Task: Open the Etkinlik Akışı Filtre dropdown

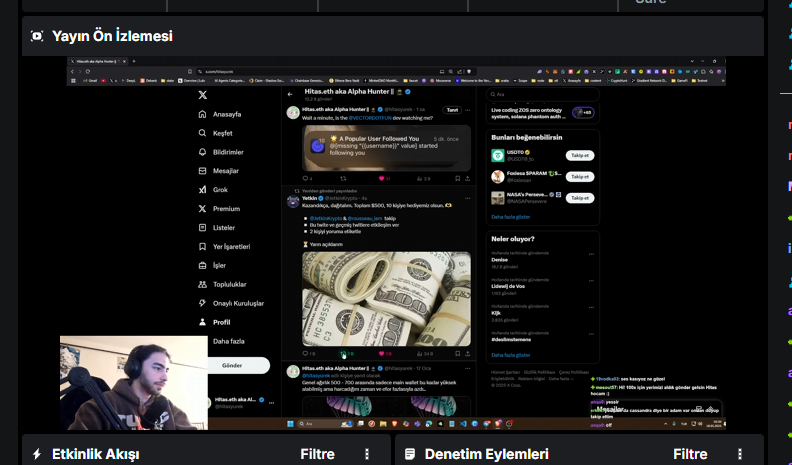Action: point(318,454)
